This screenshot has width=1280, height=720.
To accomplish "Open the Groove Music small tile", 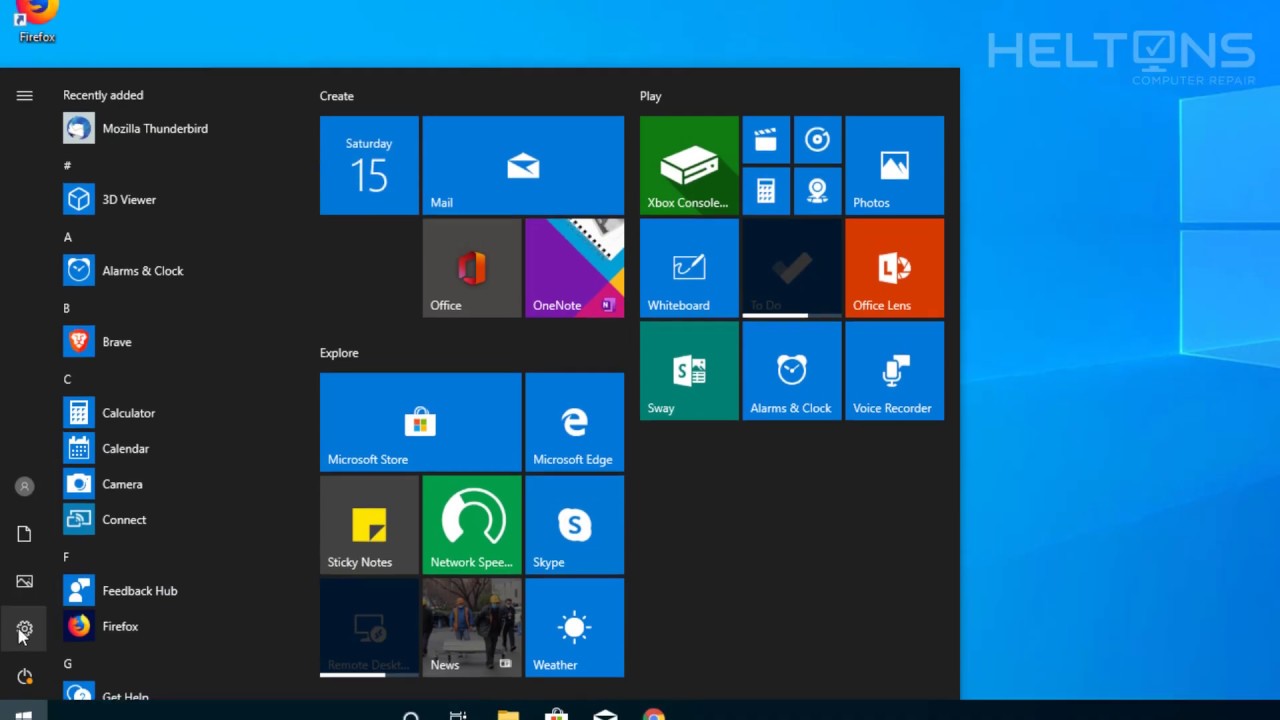I will pos(817,140).
